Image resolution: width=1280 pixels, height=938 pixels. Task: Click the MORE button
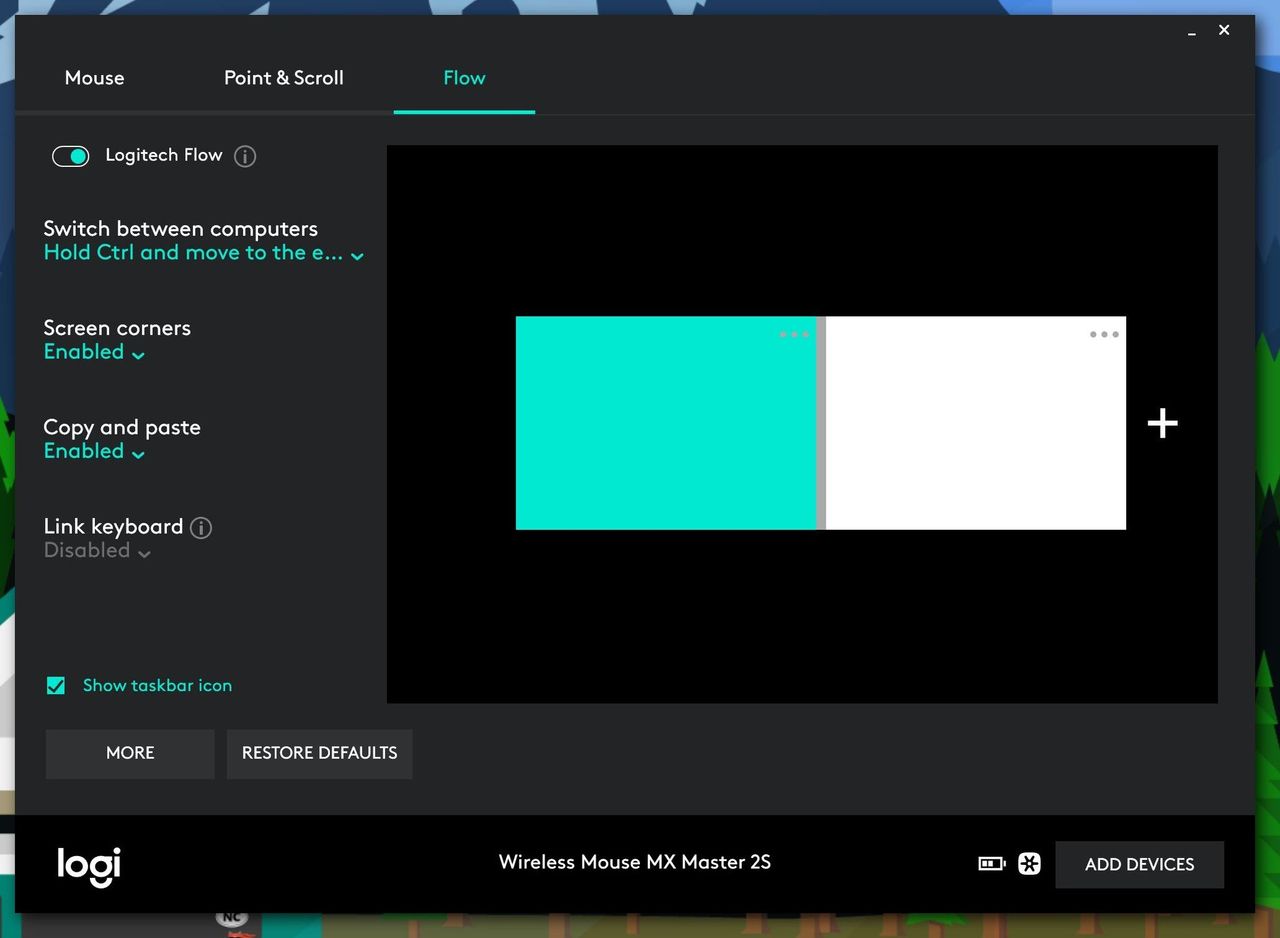130,753
